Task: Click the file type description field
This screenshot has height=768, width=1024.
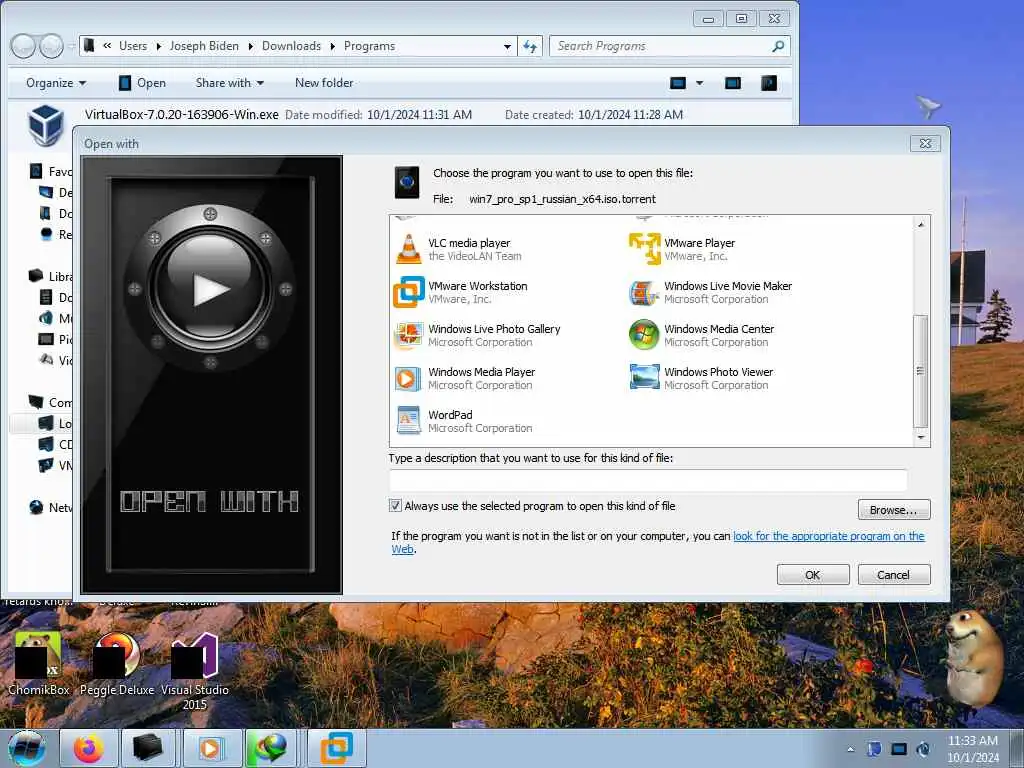Action: [x=648, y=480]
